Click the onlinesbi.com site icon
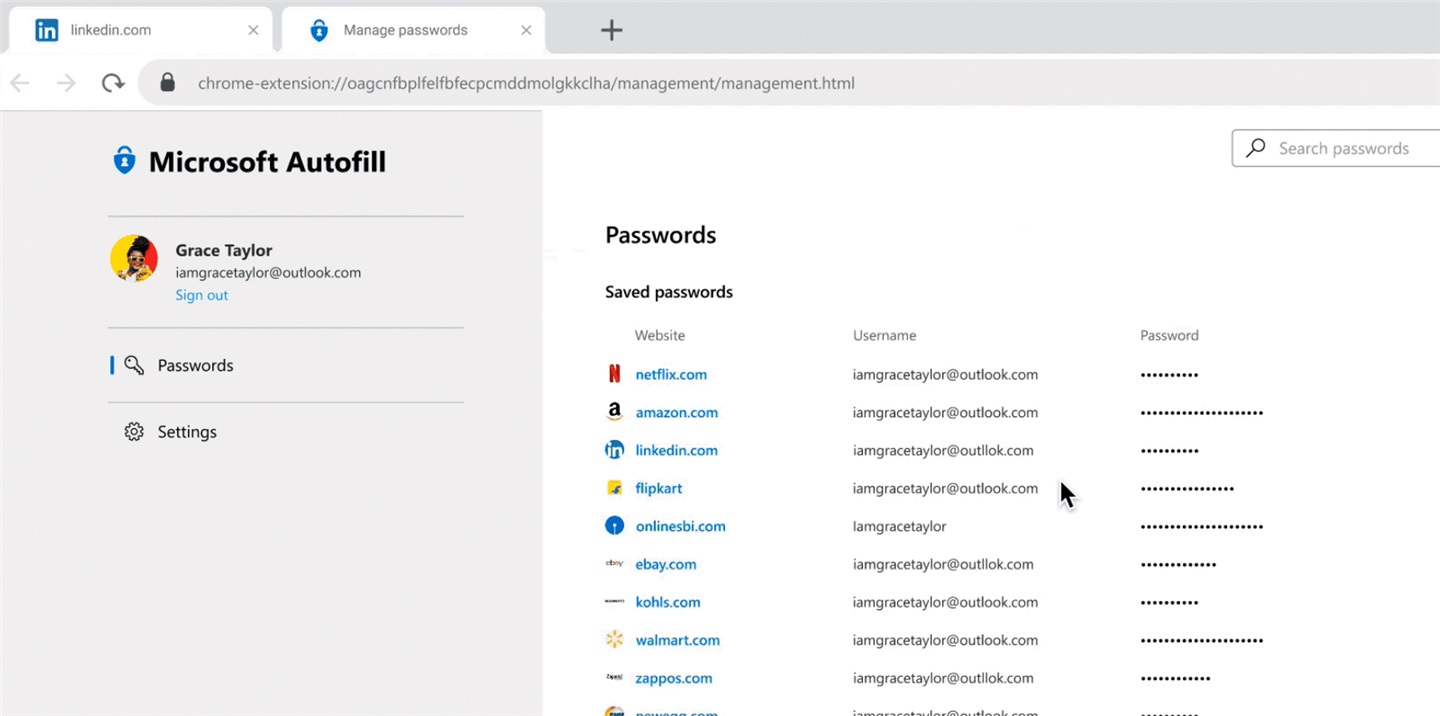1440x716 pixels. pyautogui.click(x=614, y=526)
